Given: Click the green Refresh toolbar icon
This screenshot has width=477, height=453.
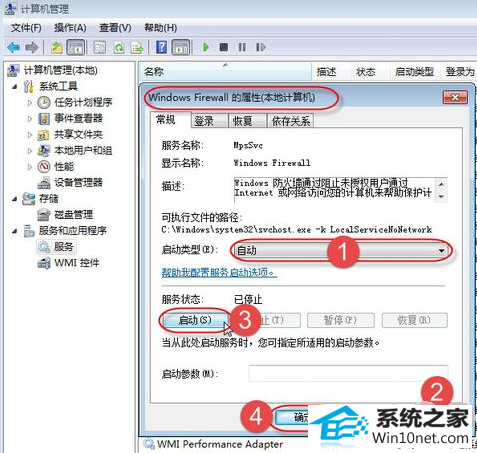Looking at the screenshot, I should tap(118, 48).
